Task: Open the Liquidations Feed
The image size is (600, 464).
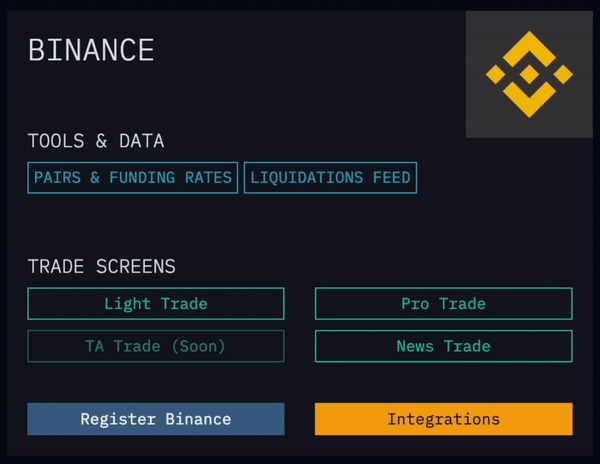Action: [330, 178]
